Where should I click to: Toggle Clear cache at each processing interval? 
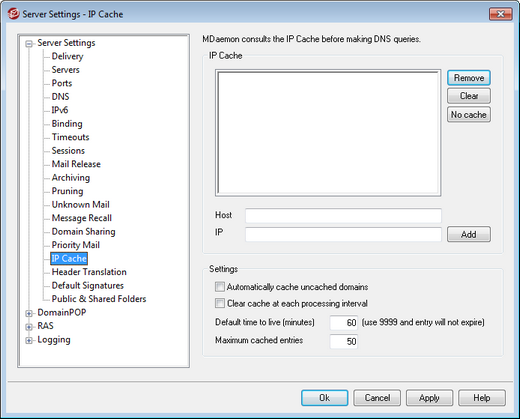[220, 303]
